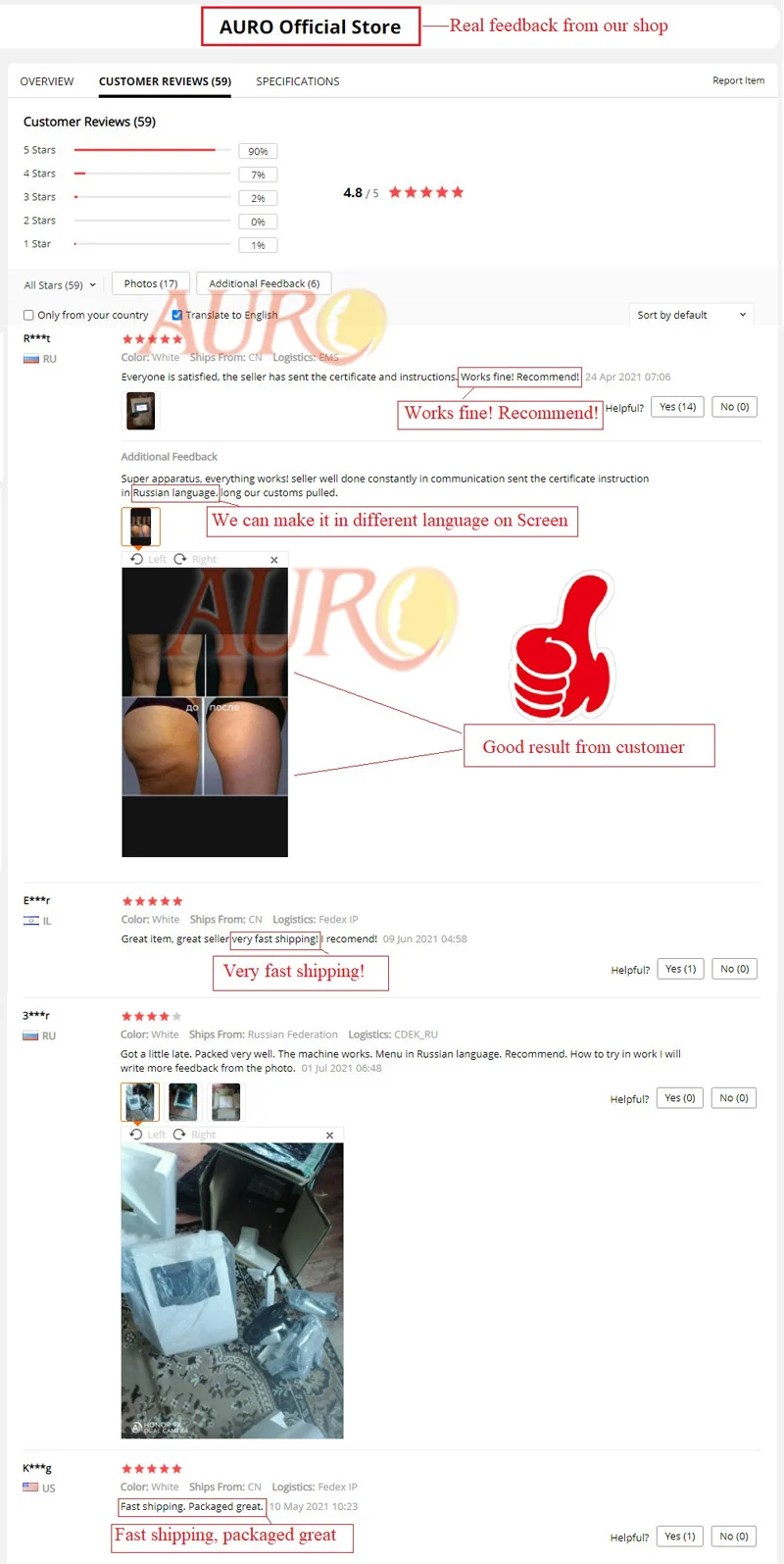Open the additional feedback photo thumbnail
This screenshot has width=784, height=1564.
(x=140, y=528)
